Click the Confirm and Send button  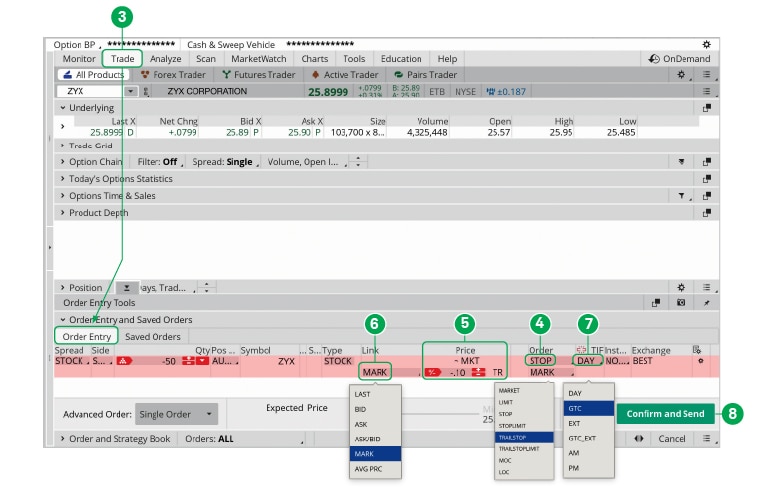pyautogui.click(x=666, y=414)
